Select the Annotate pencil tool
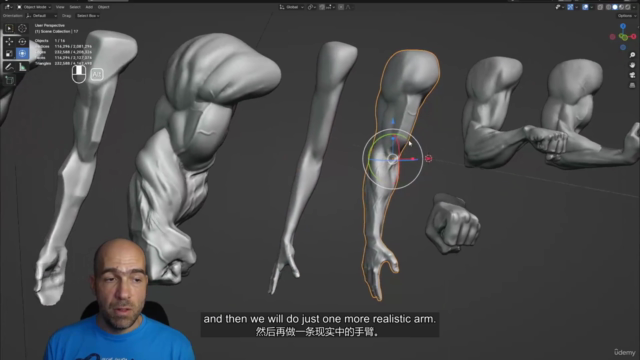Image resolution: width=640 pixels, height=360 pixels. [x=9, y=67]
